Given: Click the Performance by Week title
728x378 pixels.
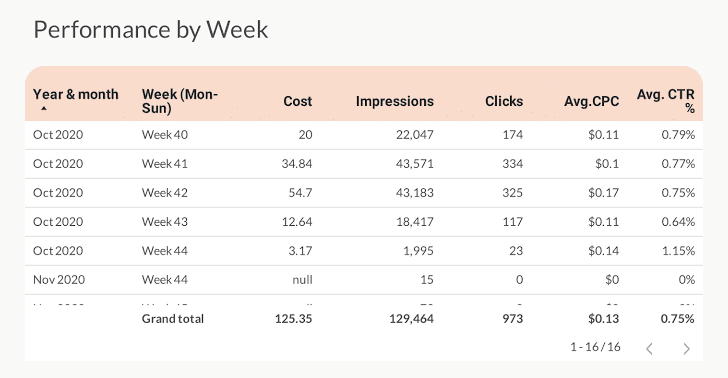Looking at the screenshot, I should coord(151,31).
